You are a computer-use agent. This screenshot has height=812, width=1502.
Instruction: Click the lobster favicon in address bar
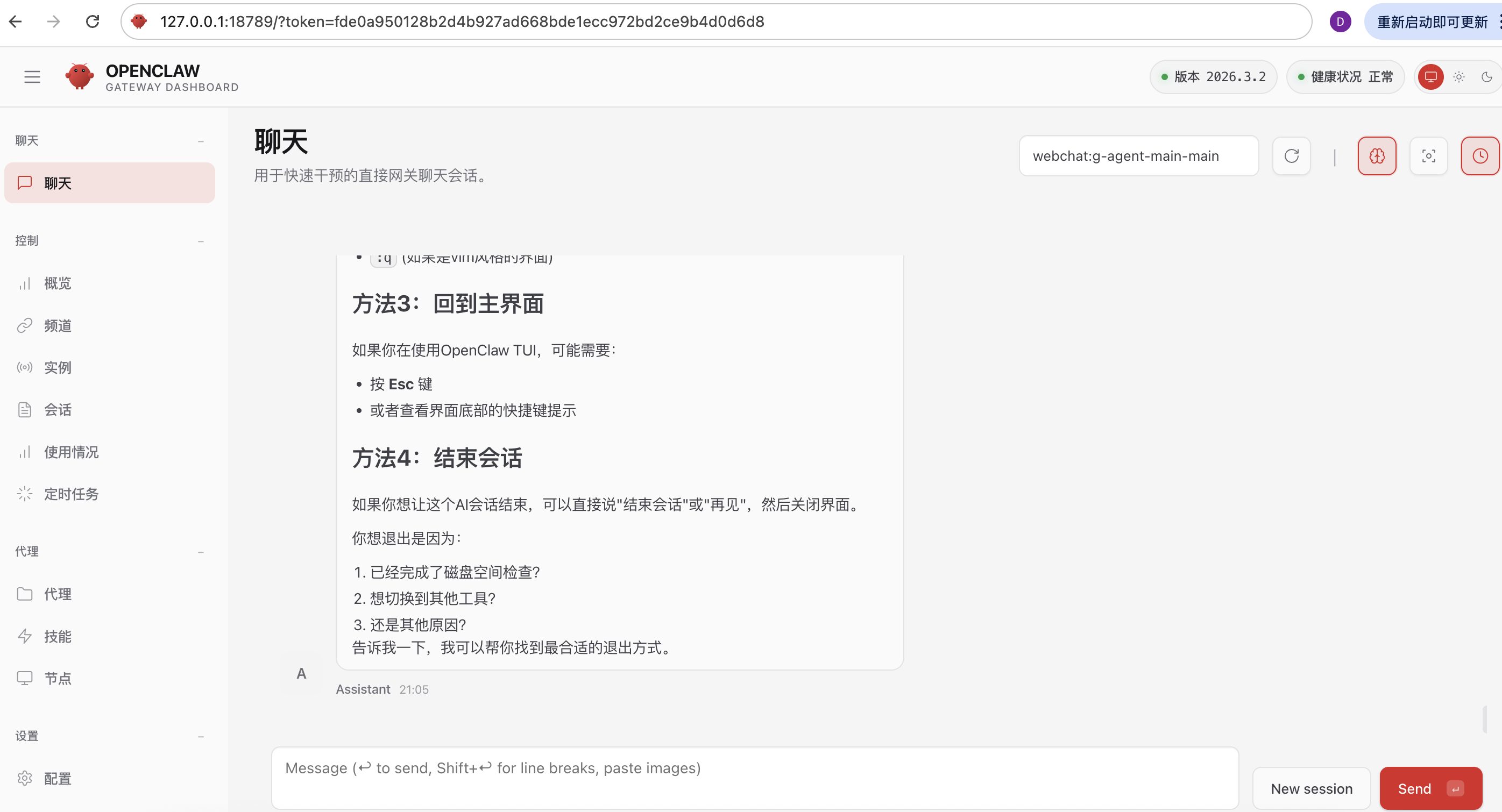(x=139, y=22)
